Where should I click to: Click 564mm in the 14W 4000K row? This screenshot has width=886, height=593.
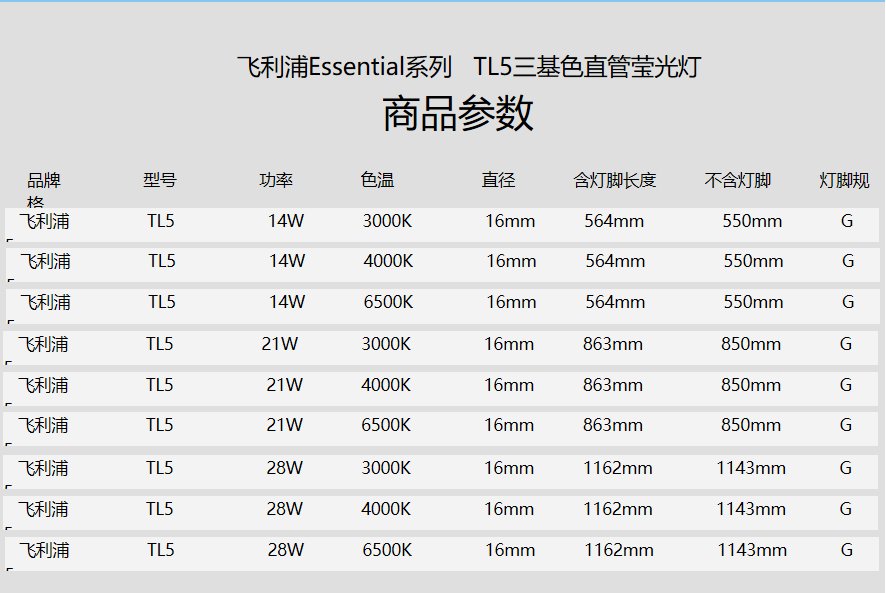[x=615, y=261]
